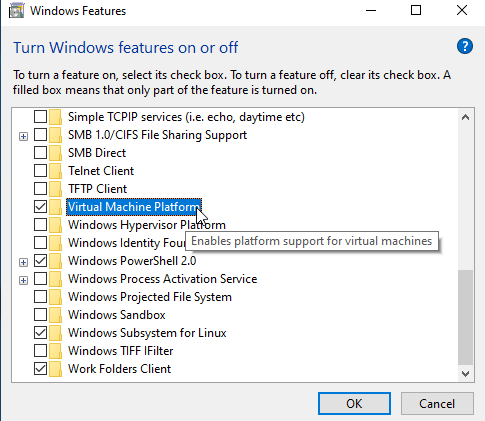This screenshot has width=485, height=421.
Task: Uncheck Windows PowerShell 2.0 checkbox
Action: click(x=40, y=261)
